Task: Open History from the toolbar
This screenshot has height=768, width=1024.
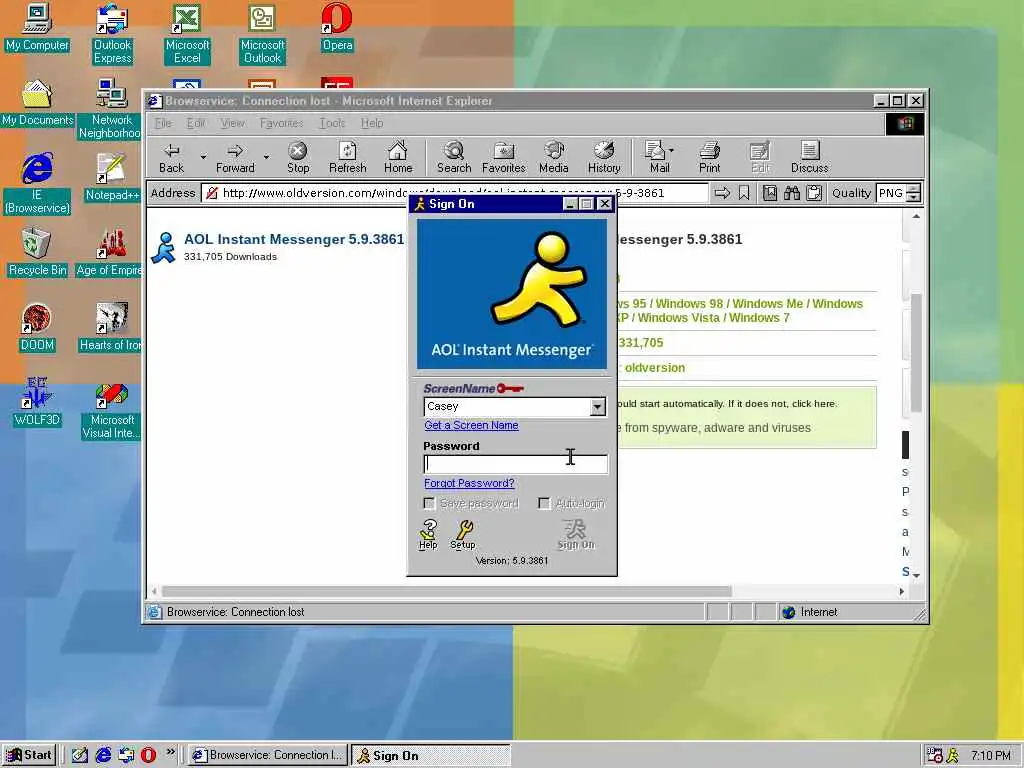Action: click(604, 157)
